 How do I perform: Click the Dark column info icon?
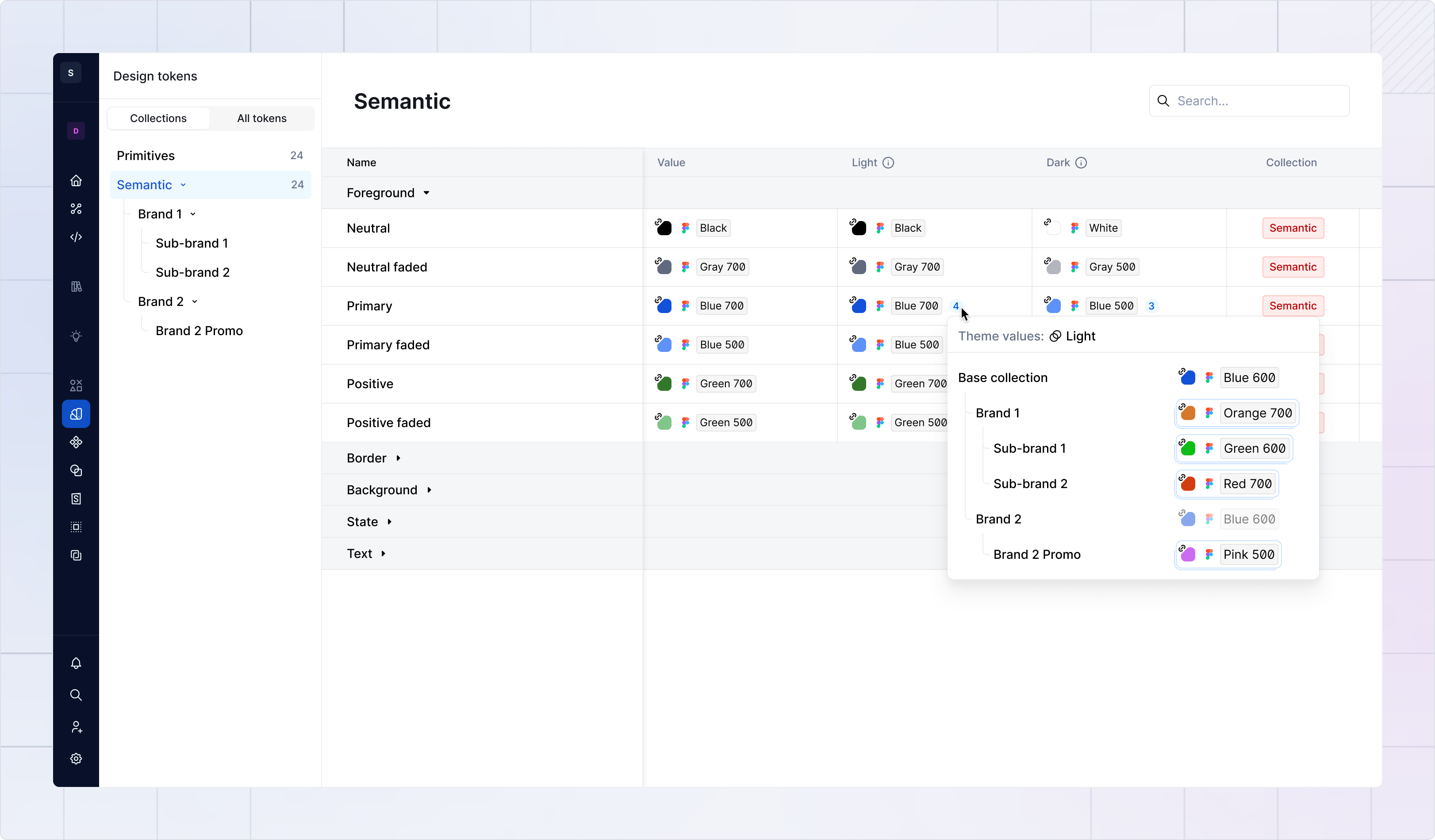coord(1082,163)
